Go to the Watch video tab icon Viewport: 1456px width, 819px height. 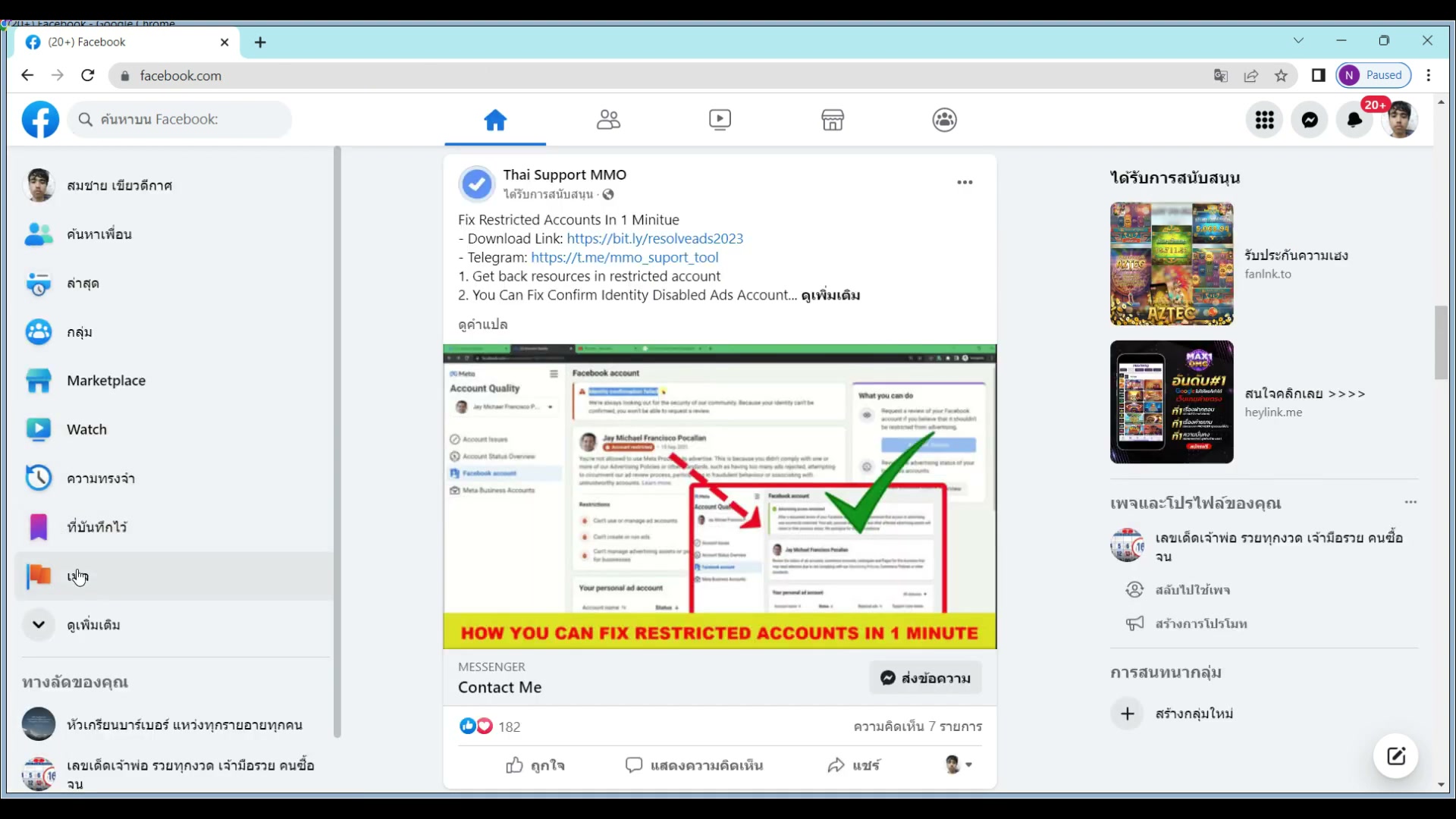[720, 120]
